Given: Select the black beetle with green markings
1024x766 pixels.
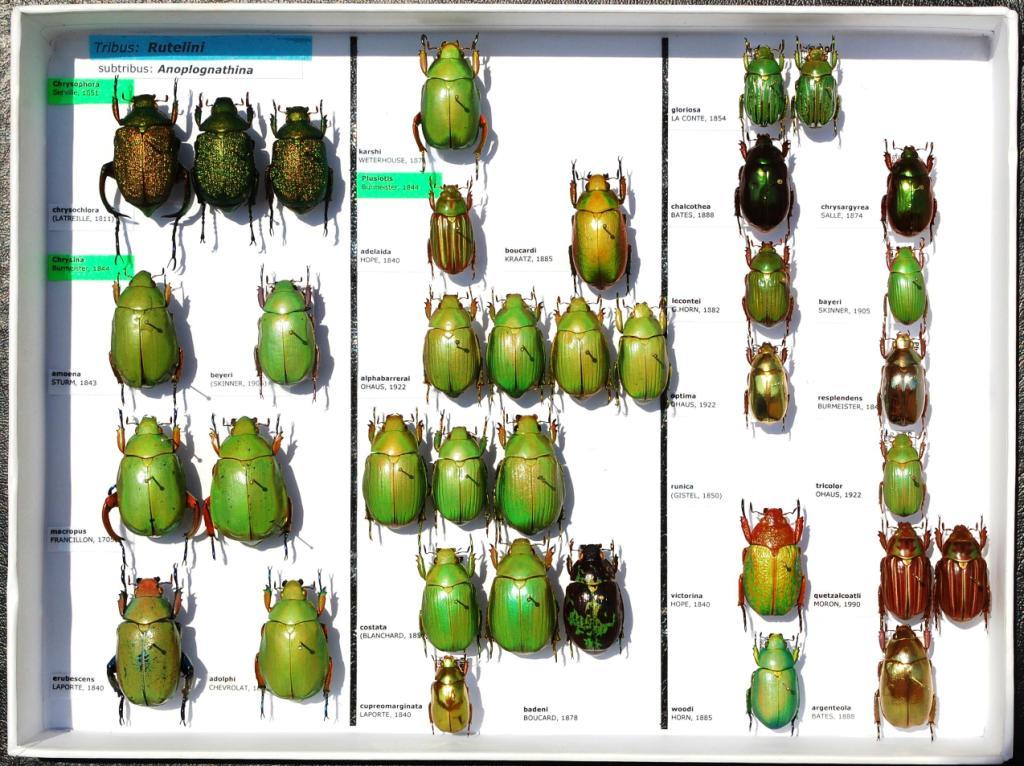Looking at the screenshot, I should coord(592,599).
